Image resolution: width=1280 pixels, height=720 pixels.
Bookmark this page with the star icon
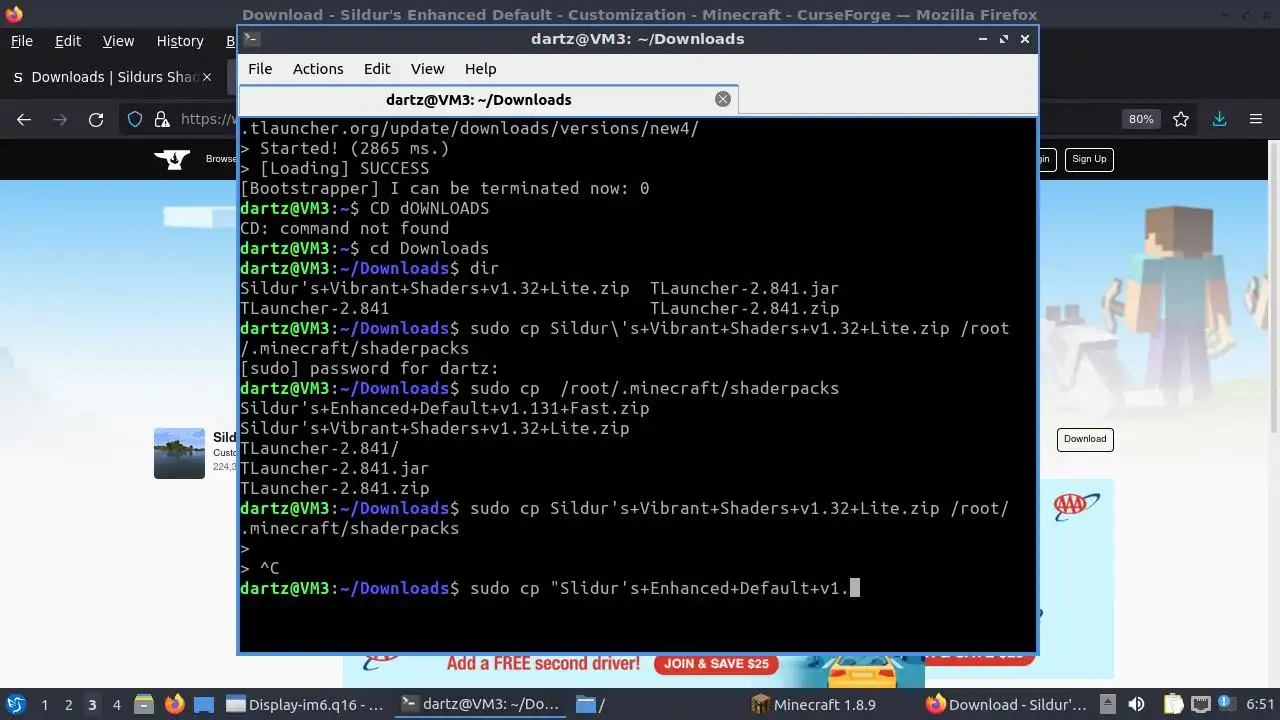[1181, 119]
